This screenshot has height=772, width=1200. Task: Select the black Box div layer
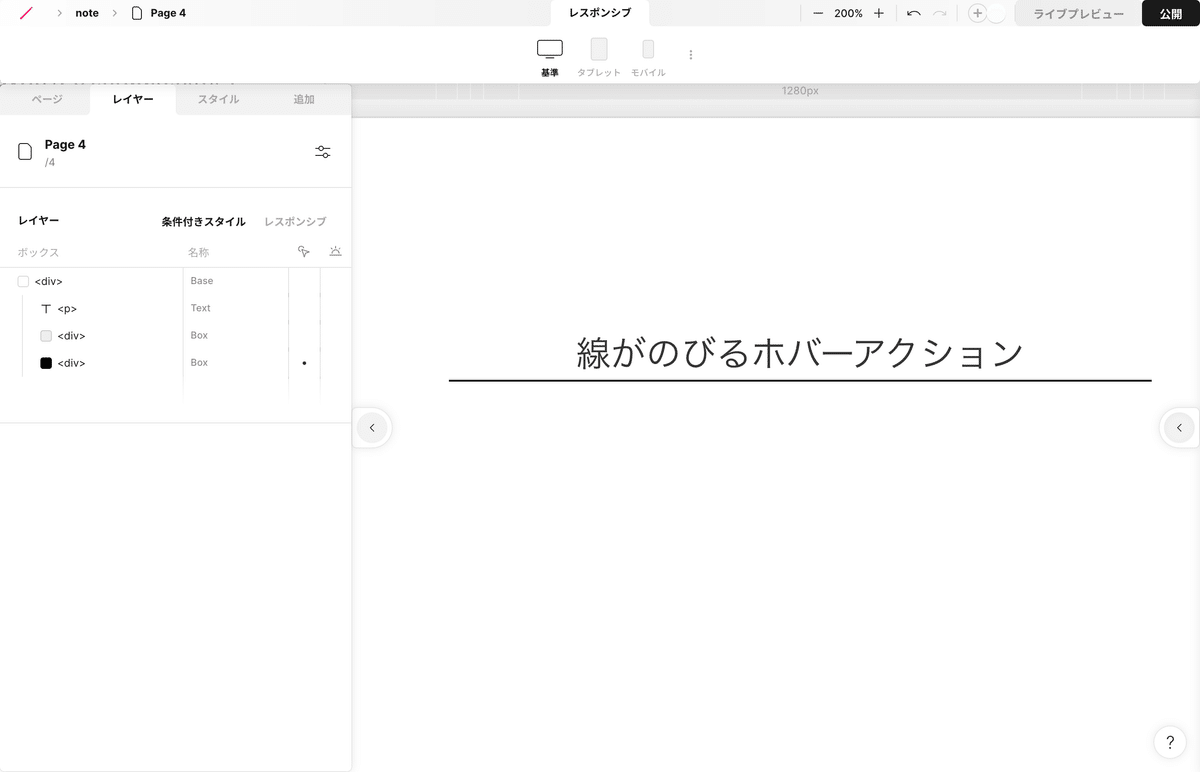coord(175,363)
